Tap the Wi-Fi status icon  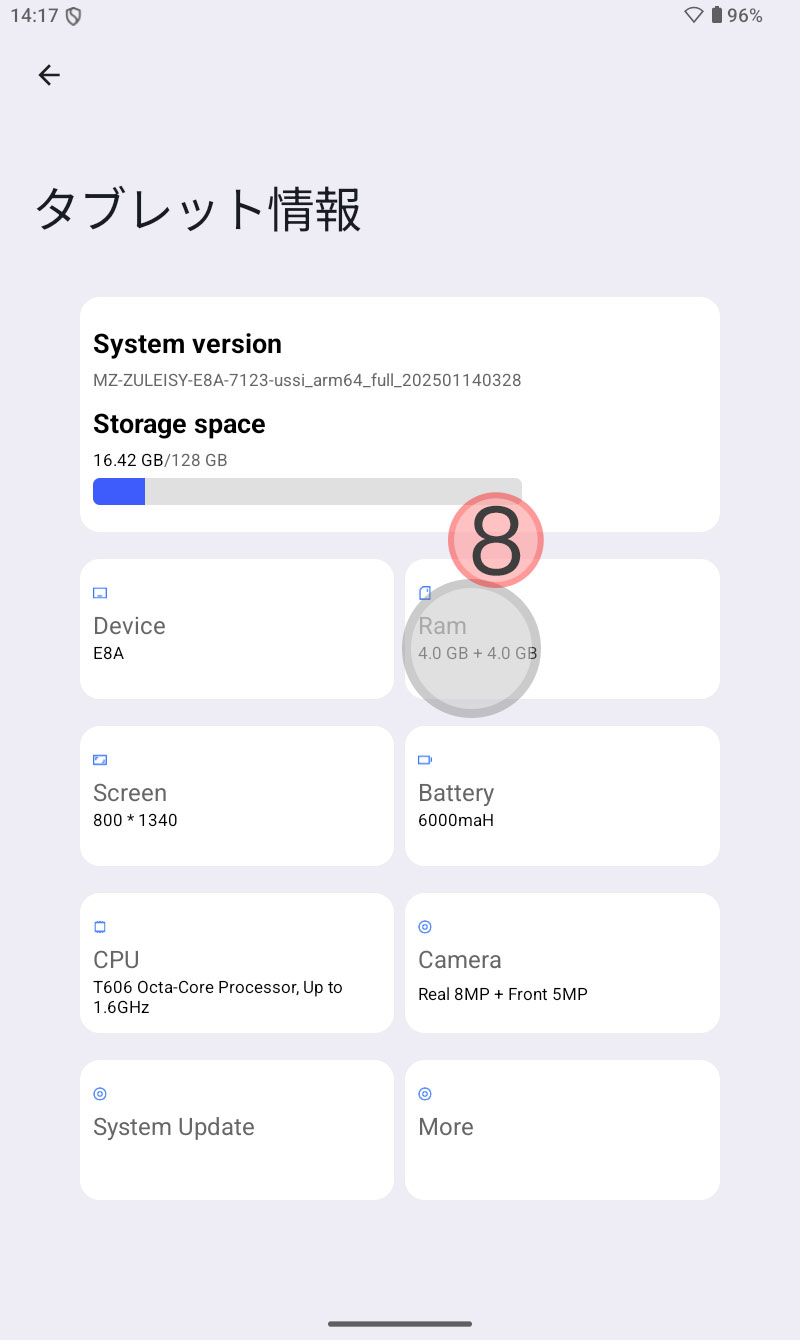point(694,15)
